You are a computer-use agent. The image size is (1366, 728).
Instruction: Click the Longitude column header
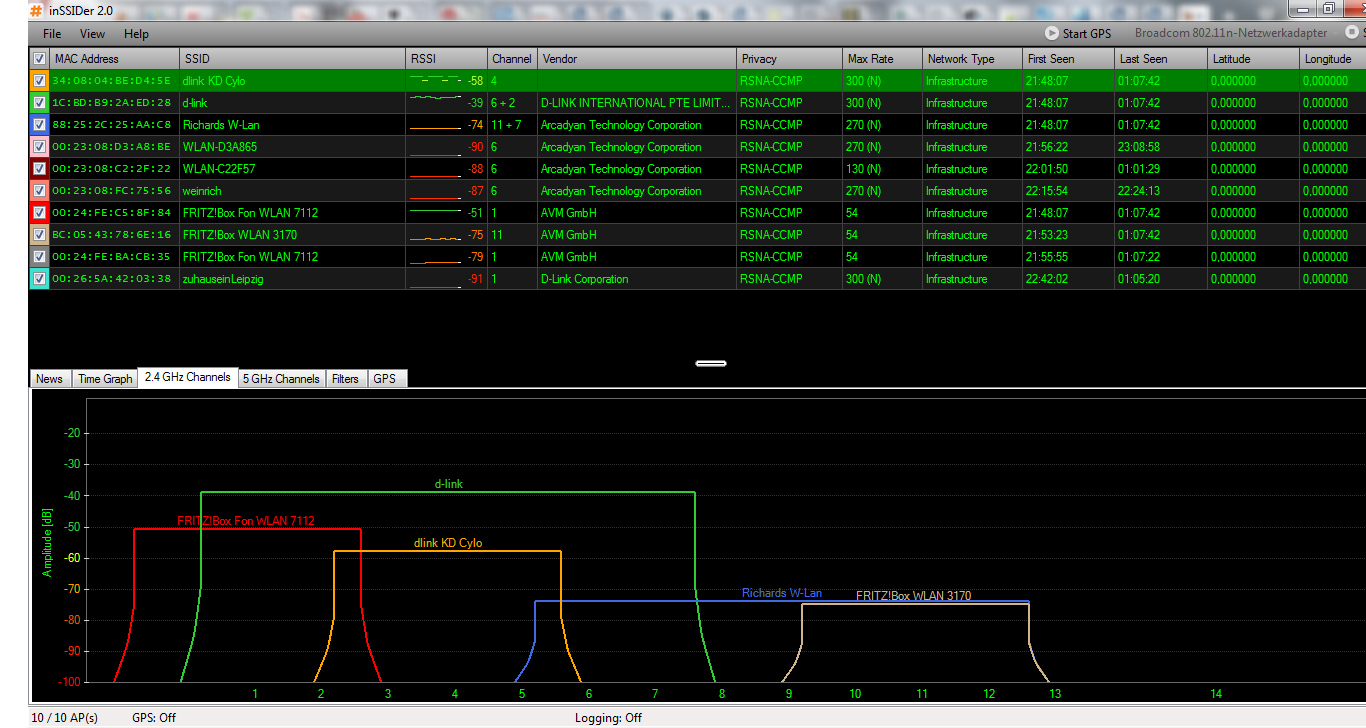tap(1332, 59)
